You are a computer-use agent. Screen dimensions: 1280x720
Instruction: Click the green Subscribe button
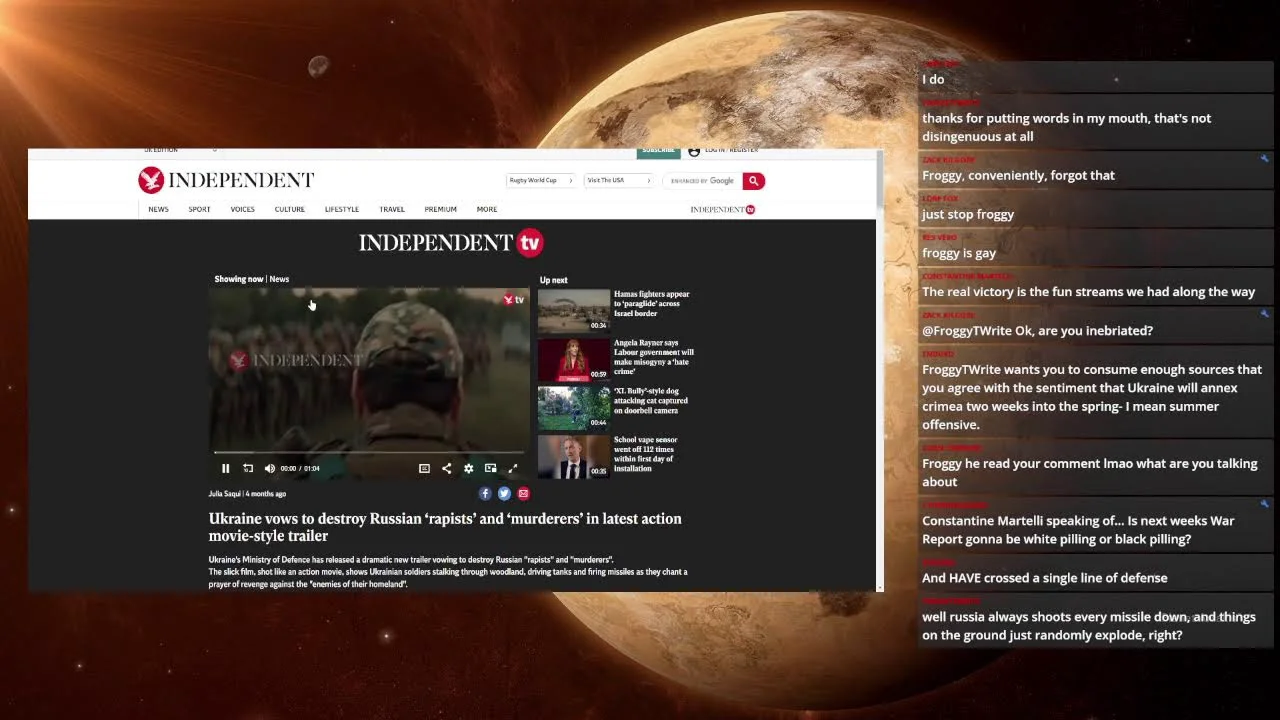658,152
